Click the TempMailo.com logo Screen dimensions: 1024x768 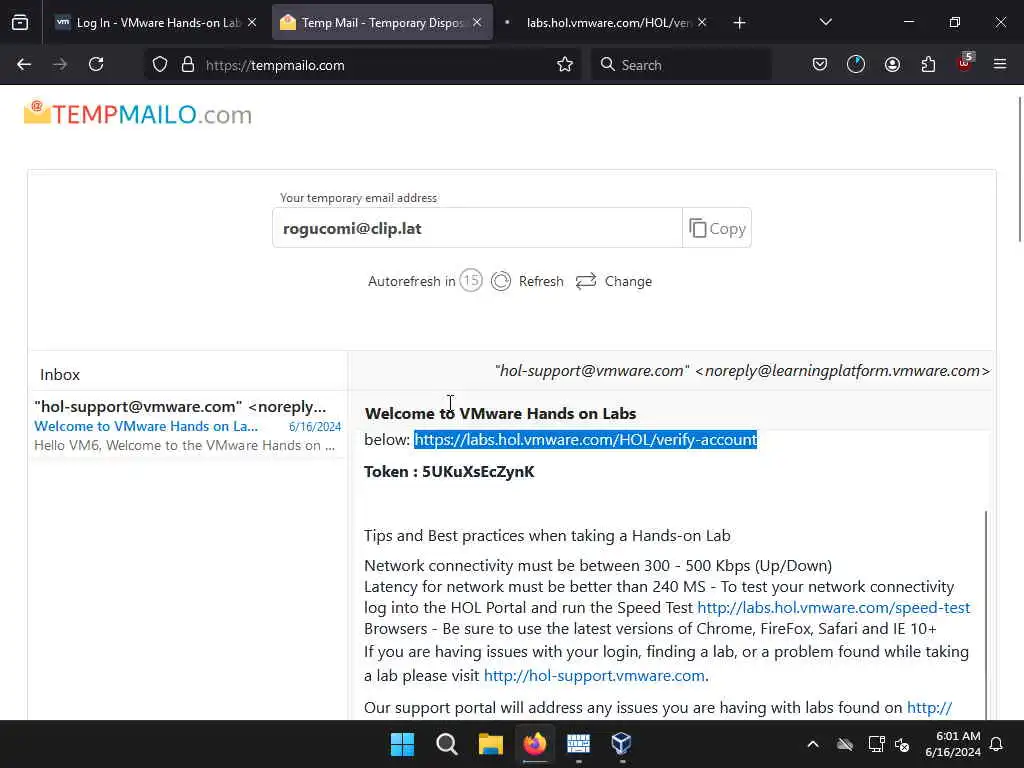(138, 114)
